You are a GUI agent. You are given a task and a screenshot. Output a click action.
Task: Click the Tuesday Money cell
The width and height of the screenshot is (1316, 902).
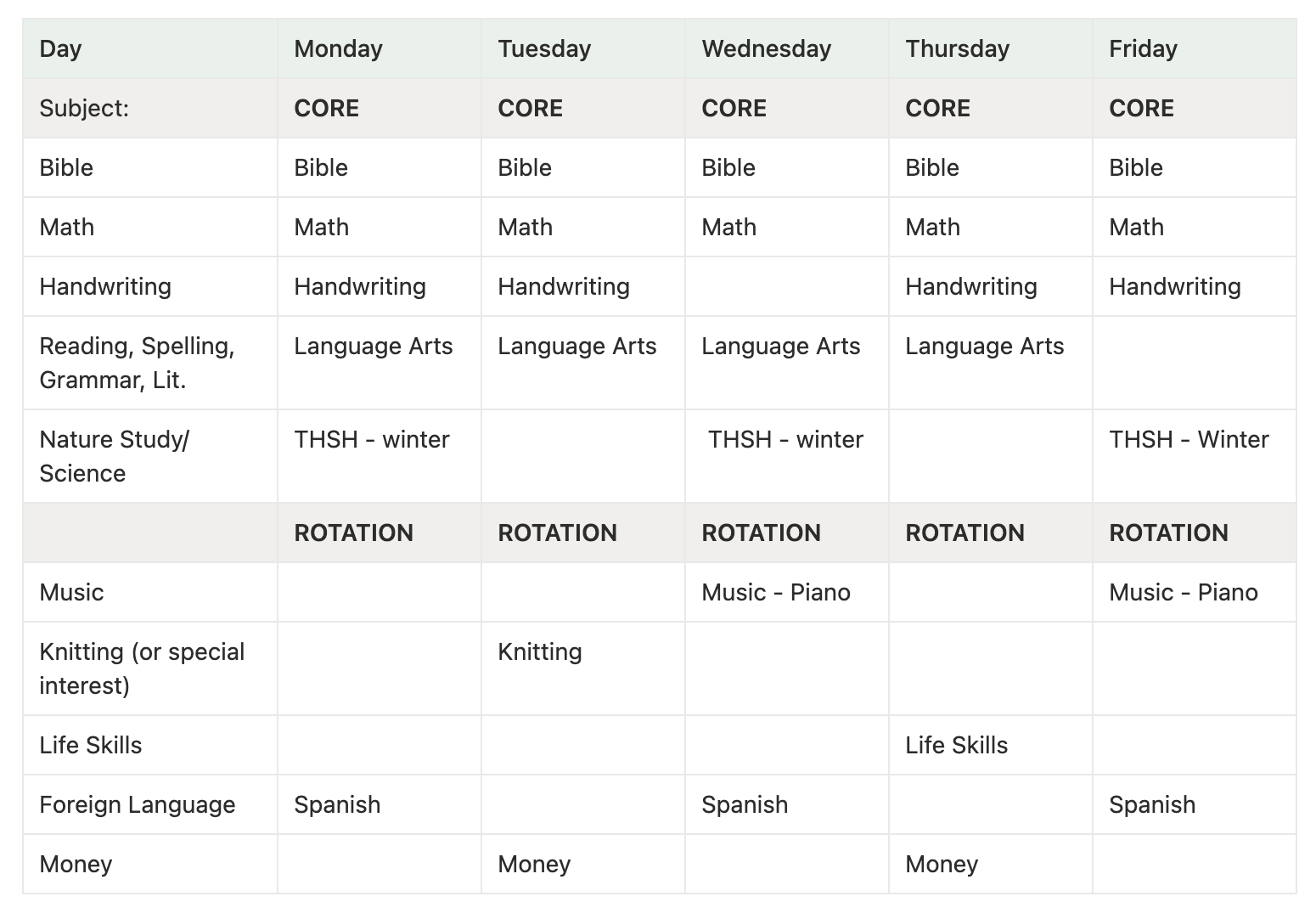[534, 864]
